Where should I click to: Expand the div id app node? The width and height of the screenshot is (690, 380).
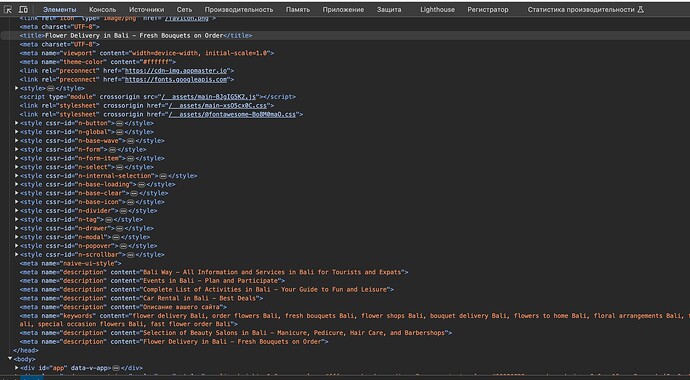[x=17, y=368]
